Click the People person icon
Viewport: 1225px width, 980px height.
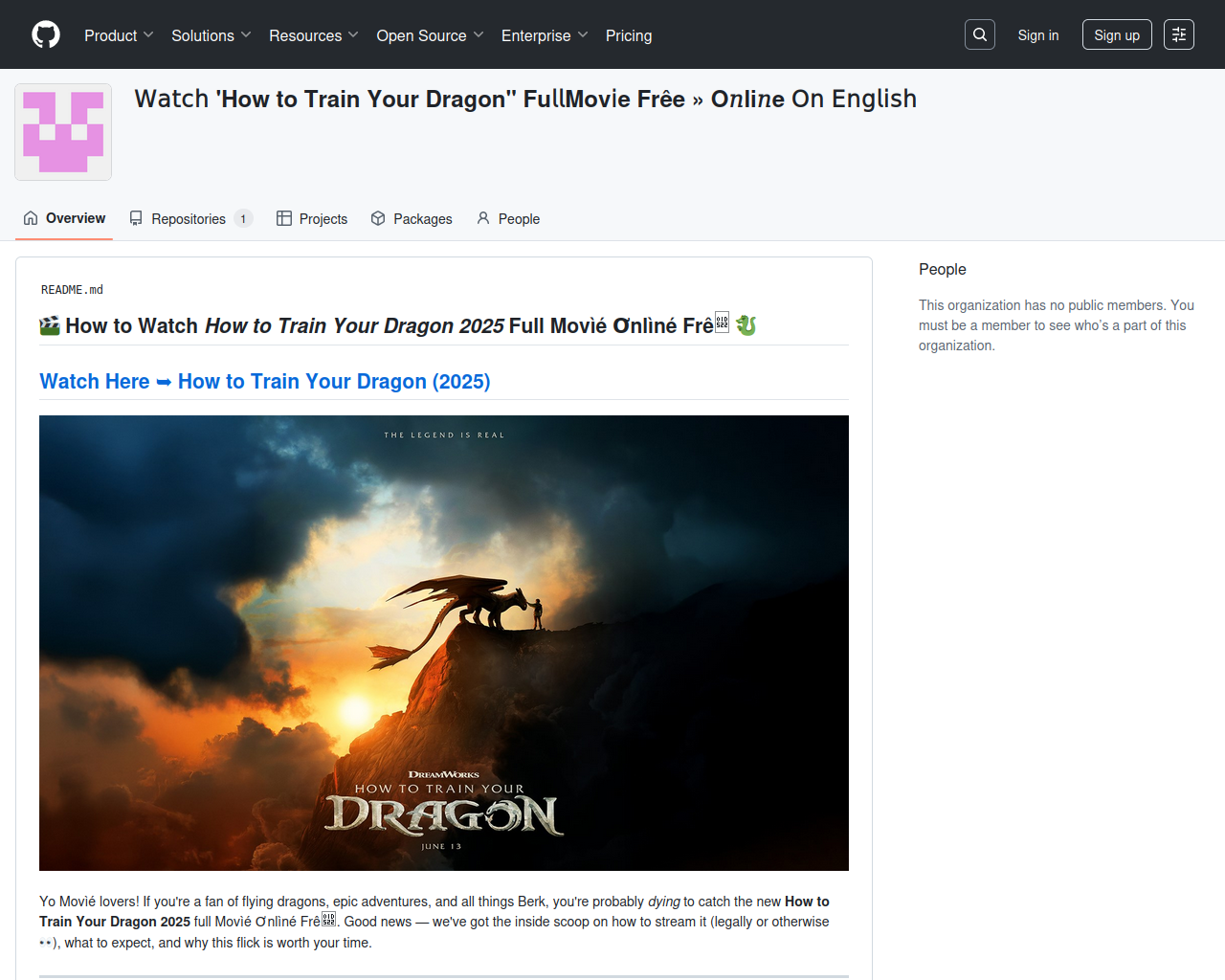point(483,218)
